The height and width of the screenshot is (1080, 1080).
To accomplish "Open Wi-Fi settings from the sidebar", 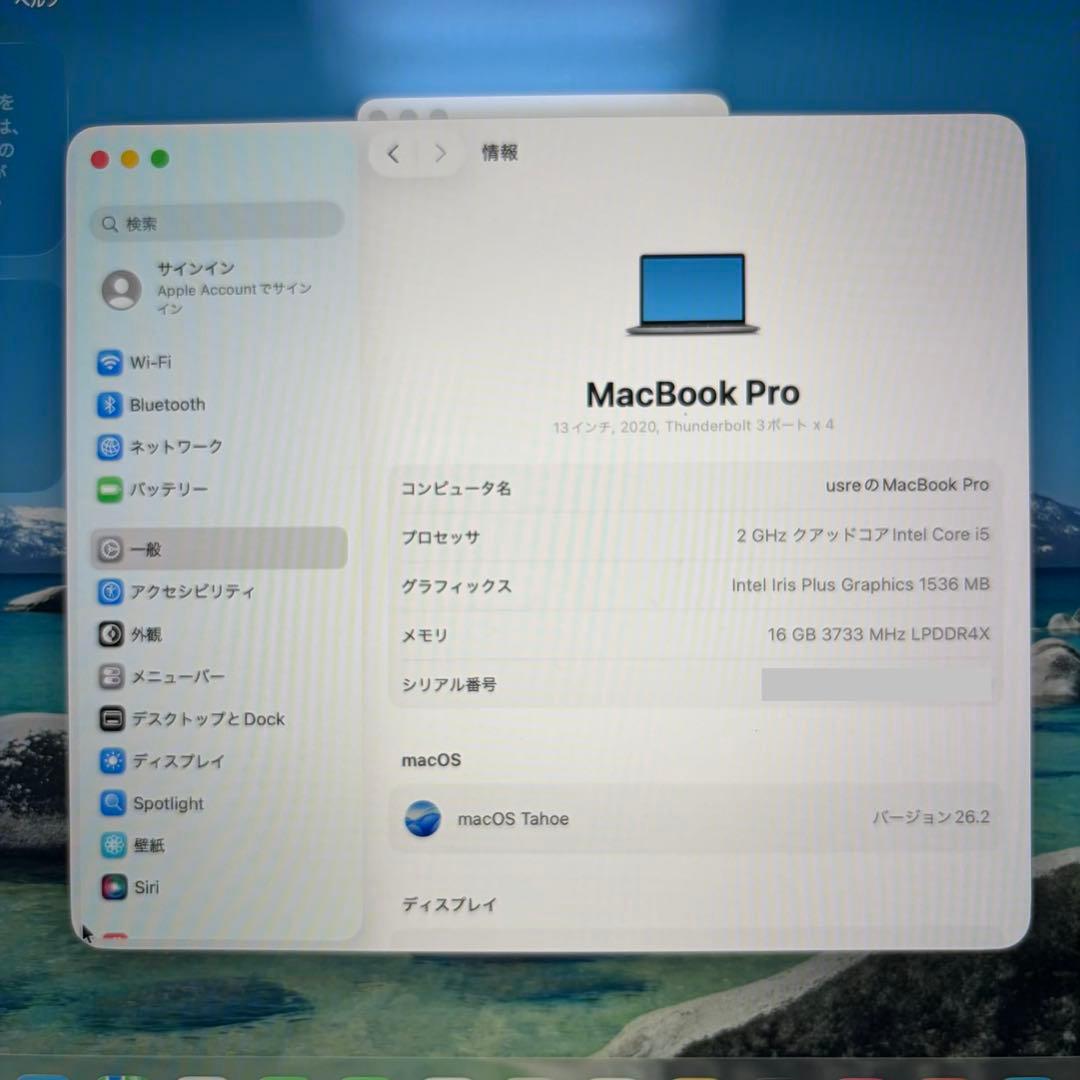I will [x=148, y=363].
